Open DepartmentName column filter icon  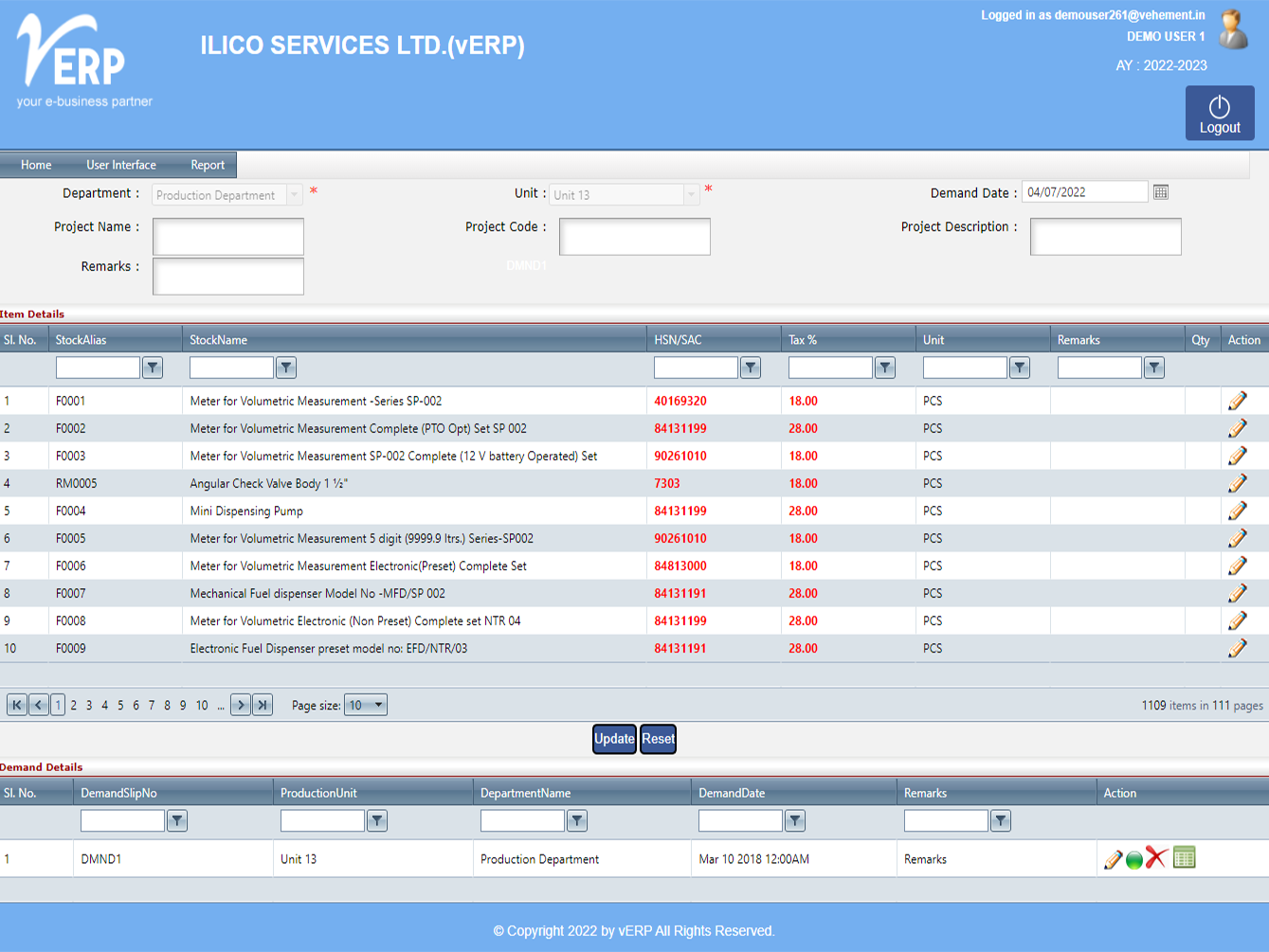577,820
